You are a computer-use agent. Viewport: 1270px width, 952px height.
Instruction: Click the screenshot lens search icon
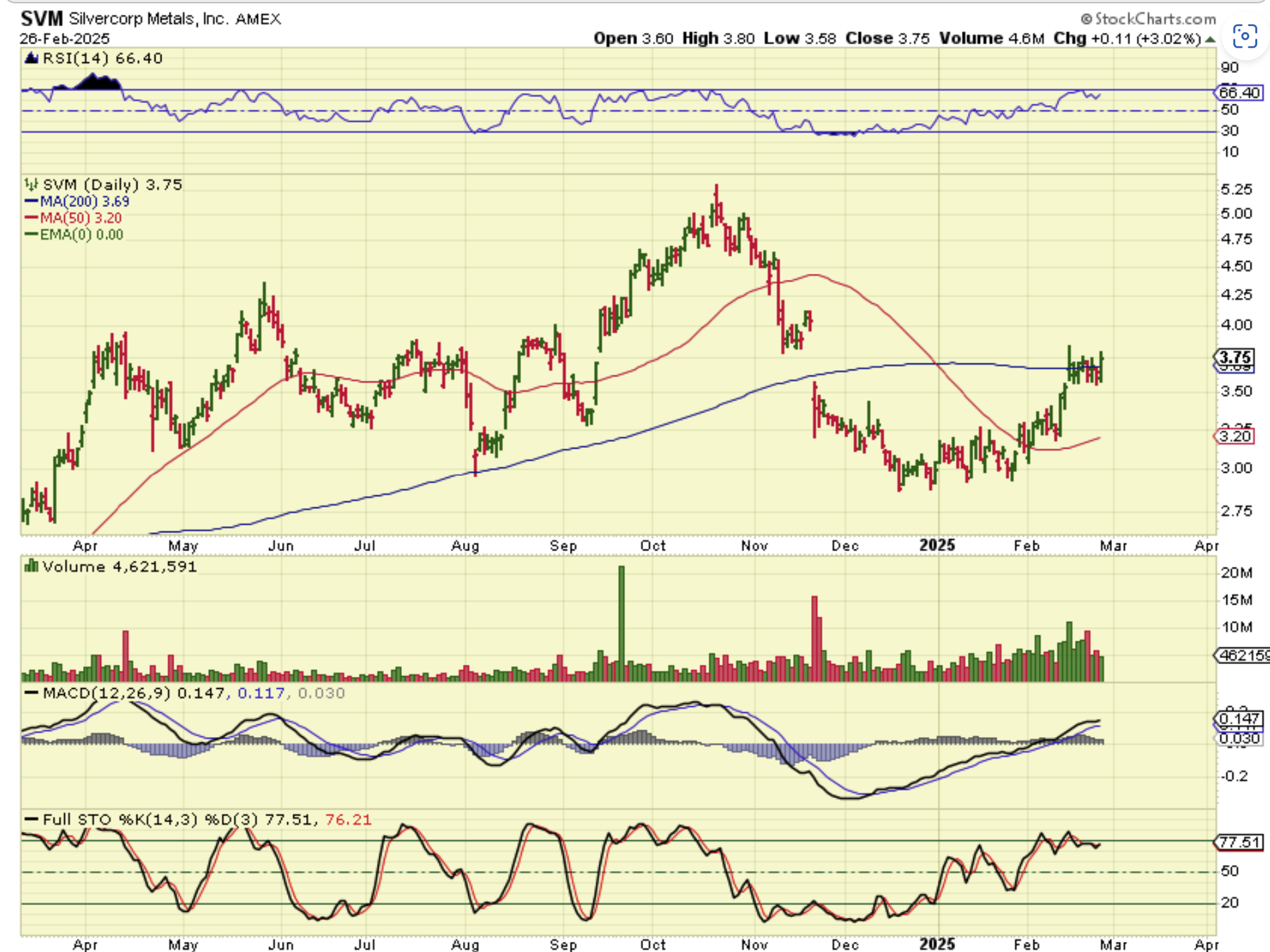(1245, 36)
